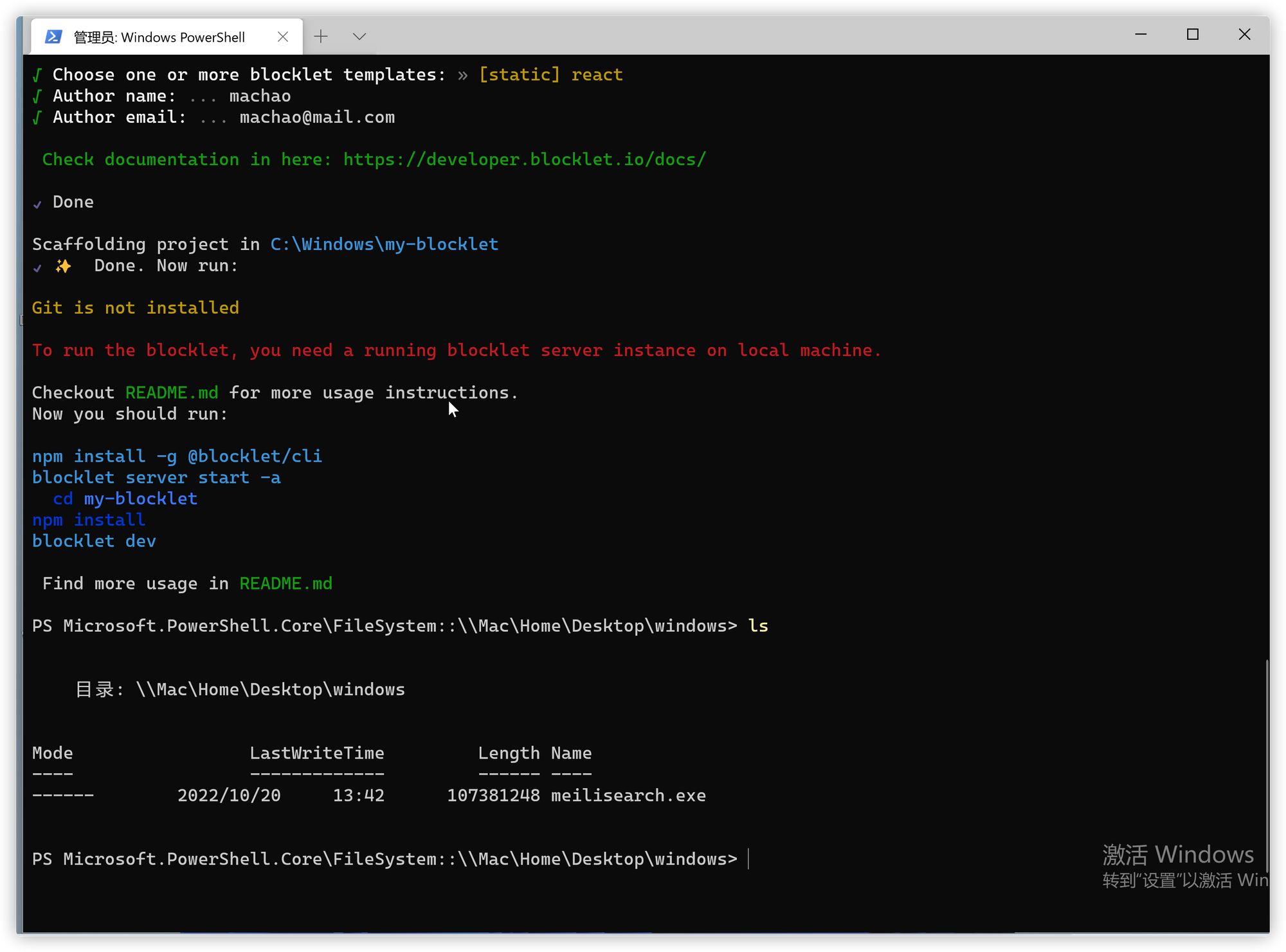Click the first checkmark beside Choose one
This screenshot has height=952, width=1286.
(x=37, y=75)
